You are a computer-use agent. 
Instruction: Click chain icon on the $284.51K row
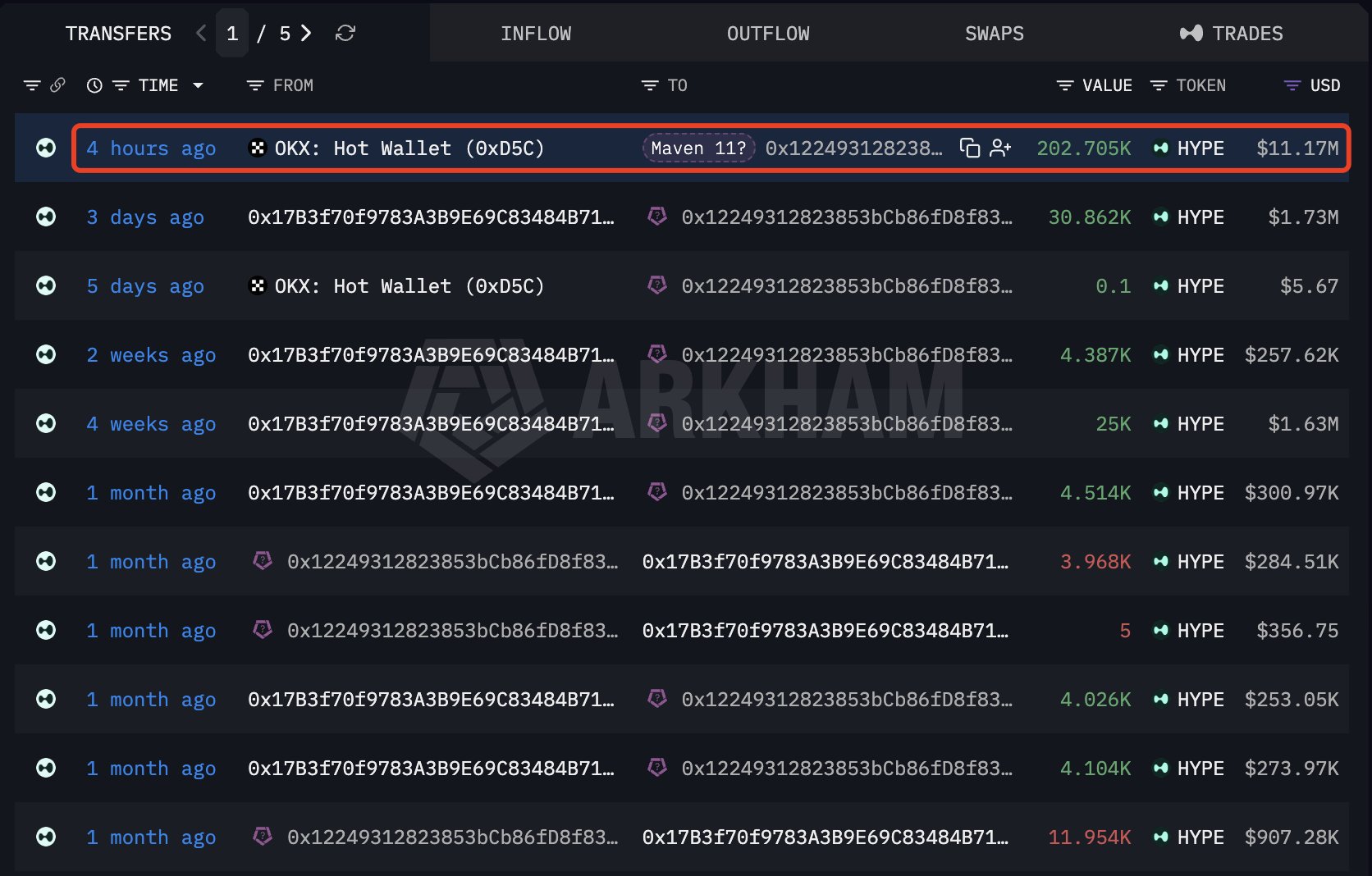[46, 561]
